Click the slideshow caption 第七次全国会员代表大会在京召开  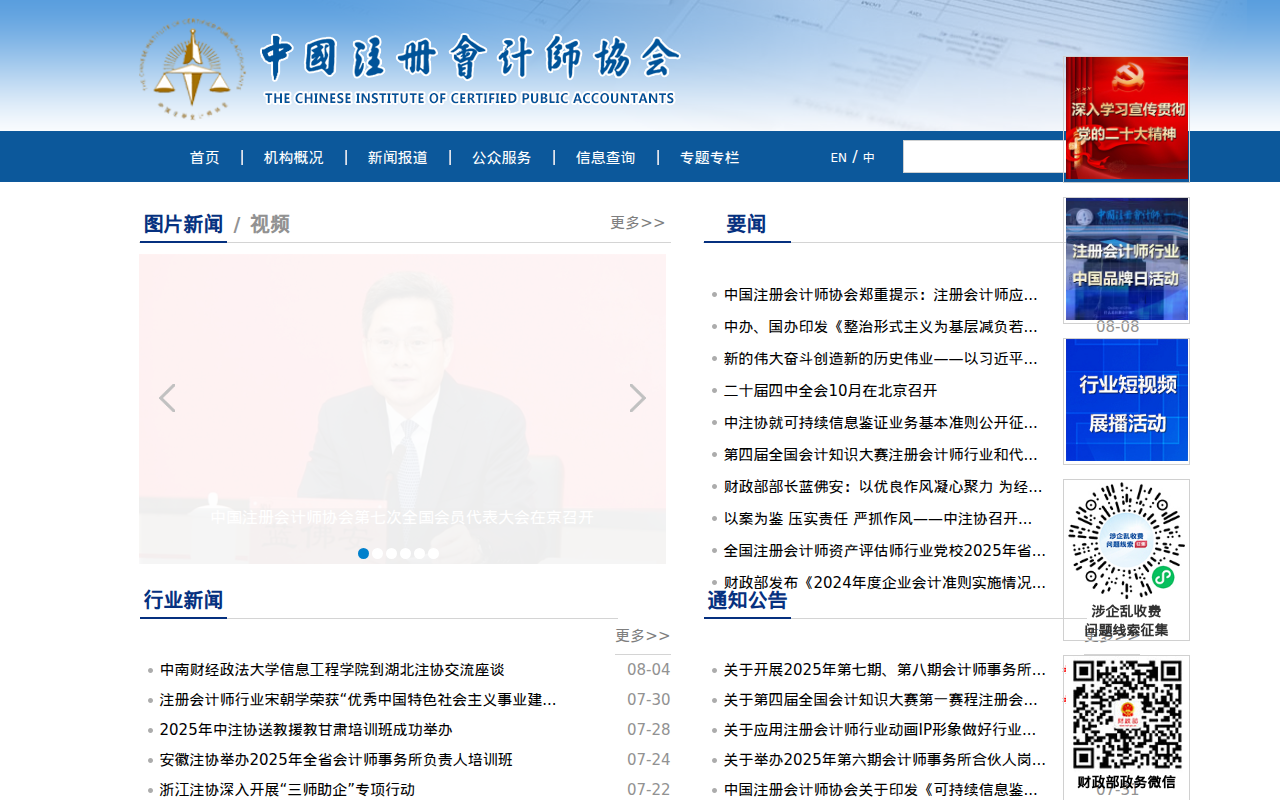(x=402, y=517)
